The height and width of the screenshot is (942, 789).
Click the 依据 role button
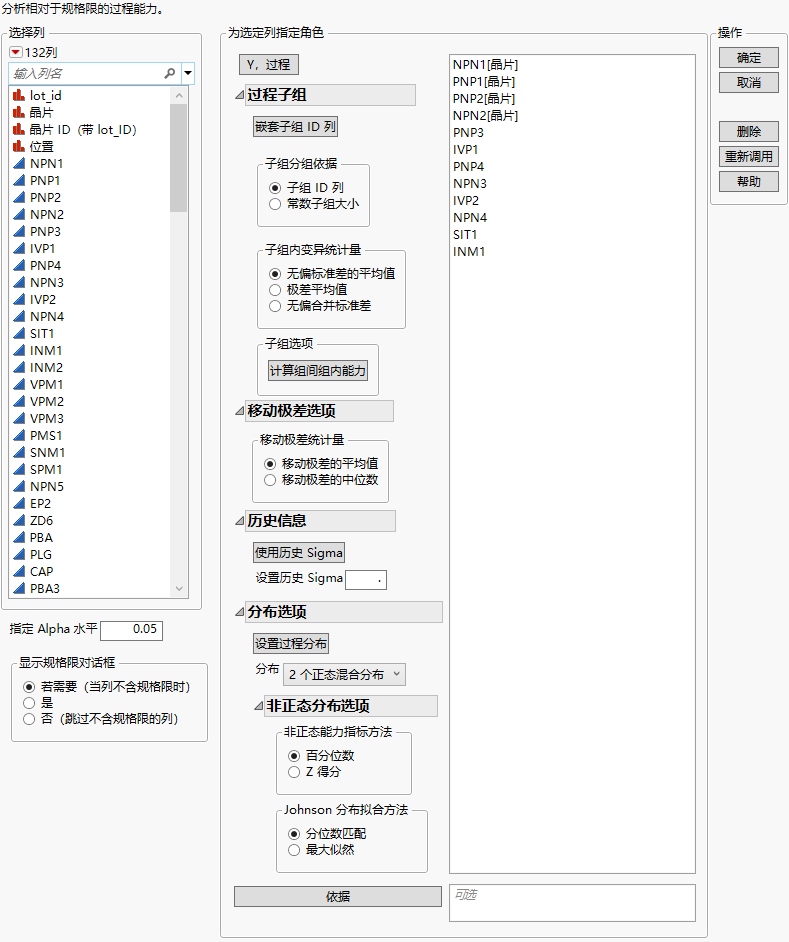click(338, 896)
